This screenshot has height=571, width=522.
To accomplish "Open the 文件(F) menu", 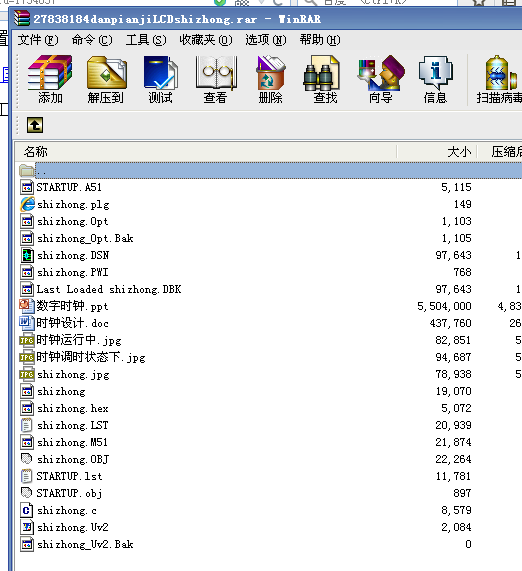I will point(38,39).
